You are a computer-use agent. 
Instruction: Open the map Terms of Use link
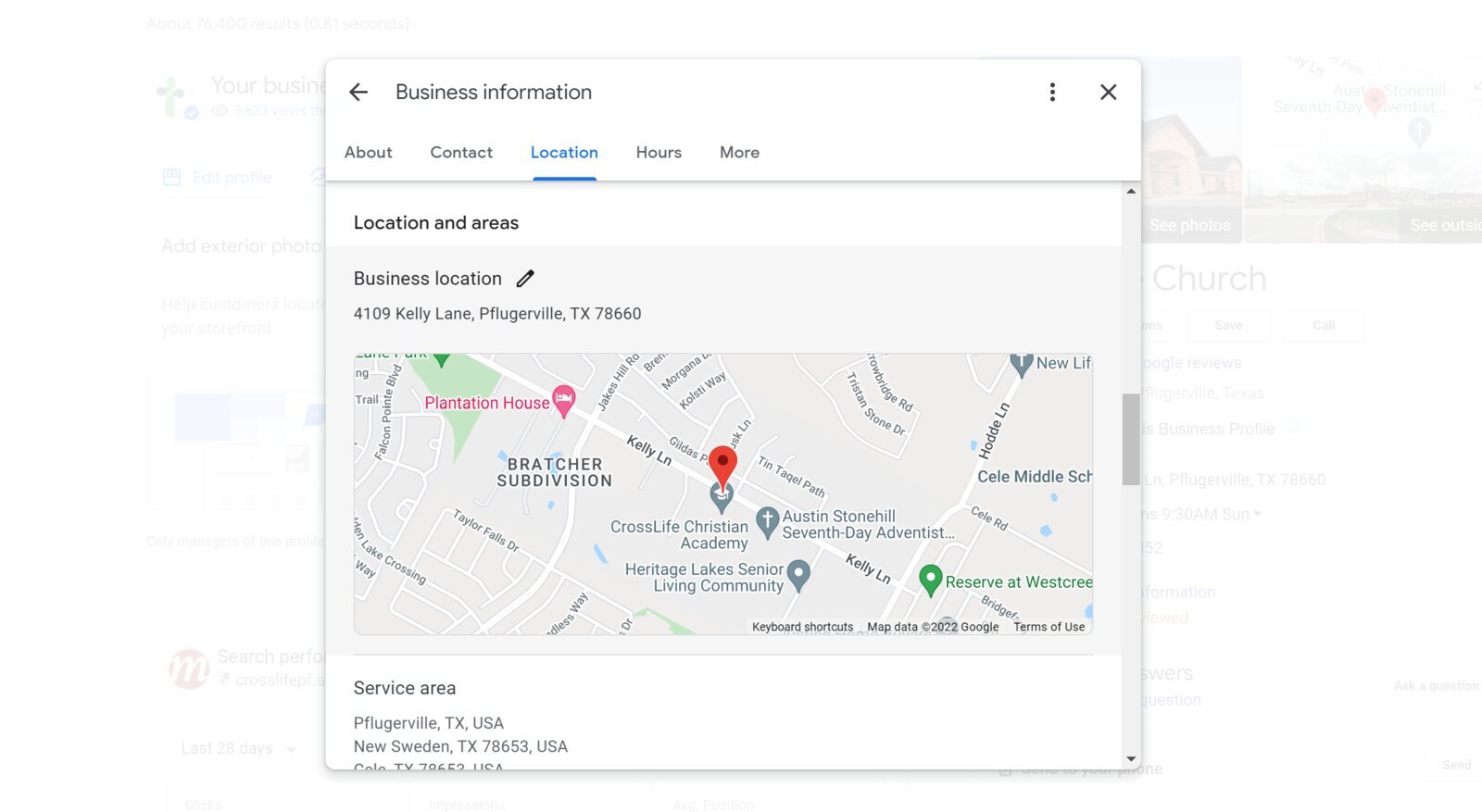[x=1049, y=627]
